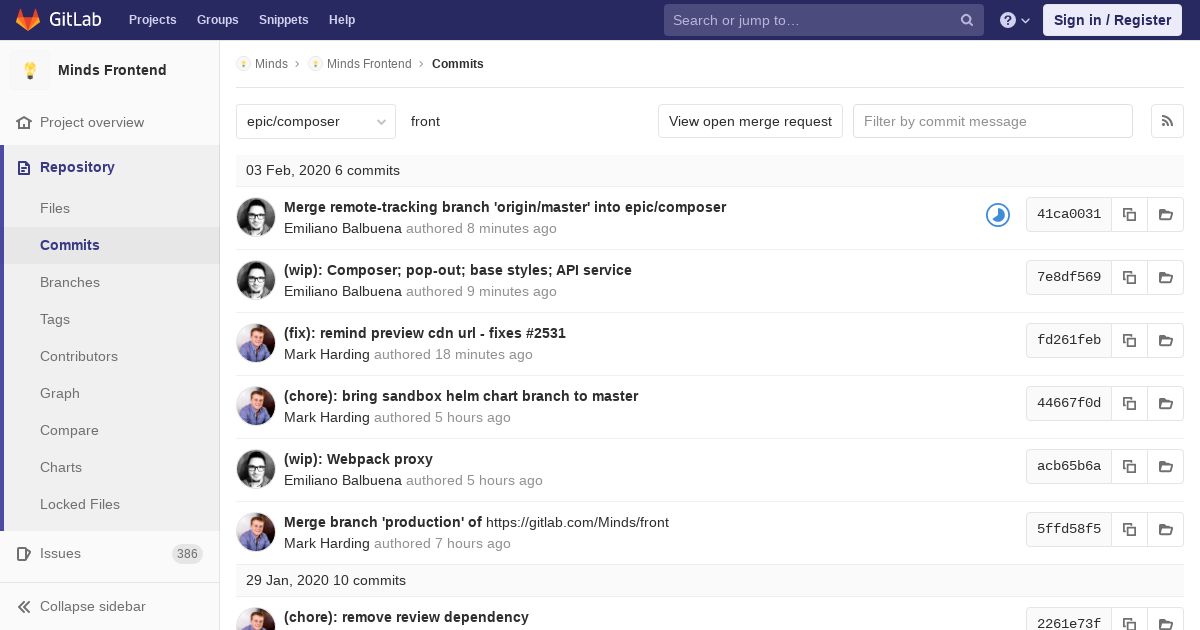
Task: Go to Branches in the sidebar
Action: (70, 282)
